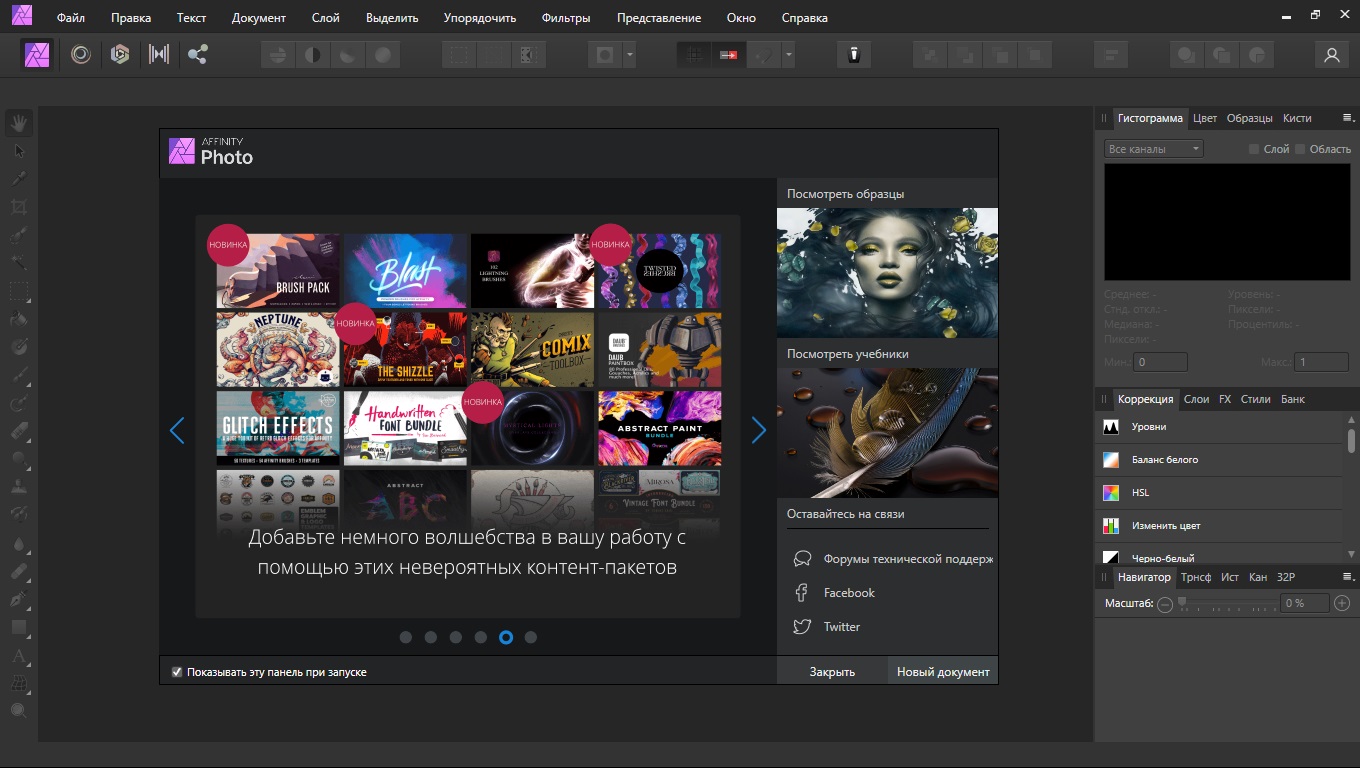Select the Move tool in left toolbar
This screenshot has width=1360, height=768.
[x=19, y=151]
